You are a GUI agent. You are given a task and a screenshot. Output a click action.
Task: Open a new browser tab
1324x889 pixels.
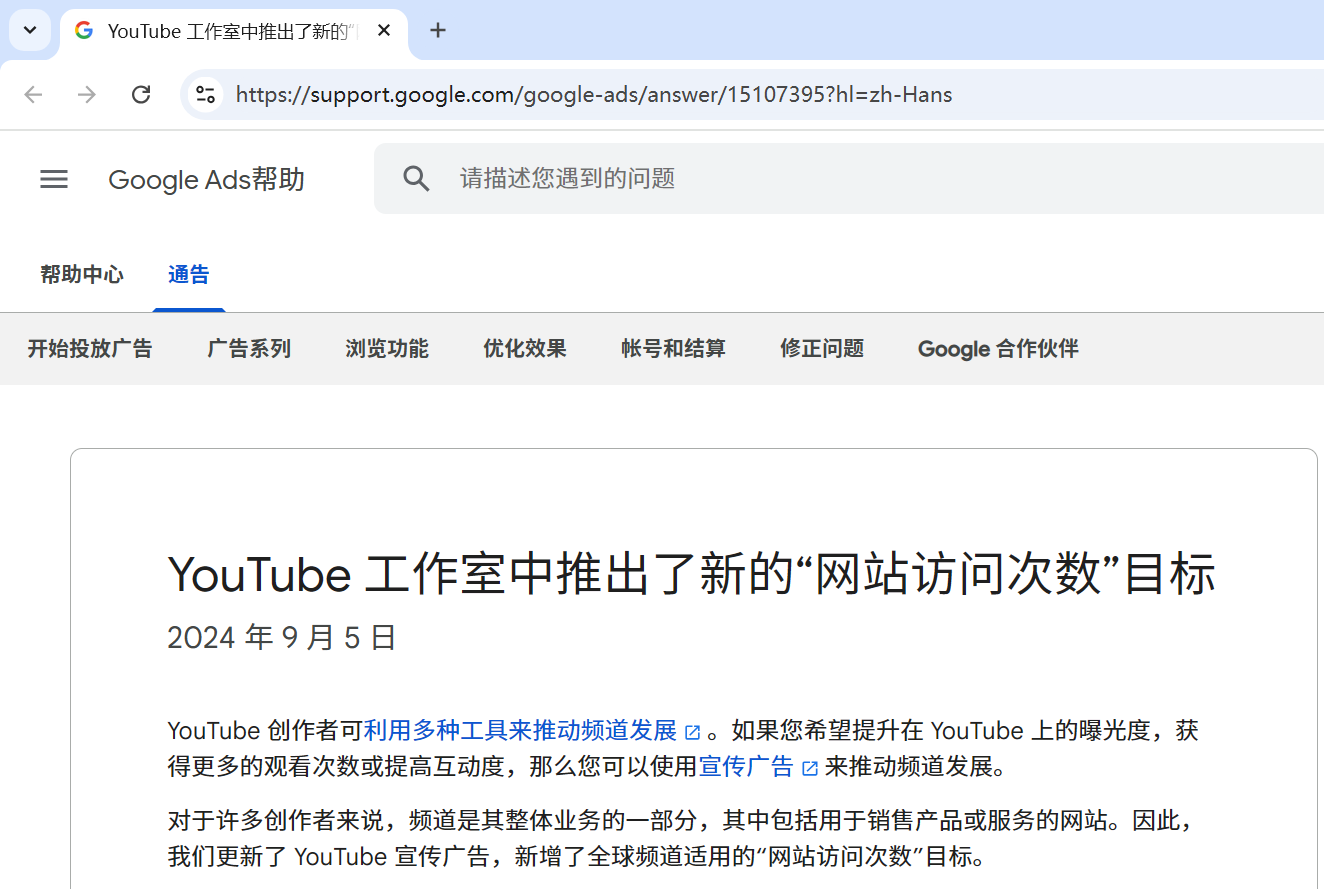(437, 30)
